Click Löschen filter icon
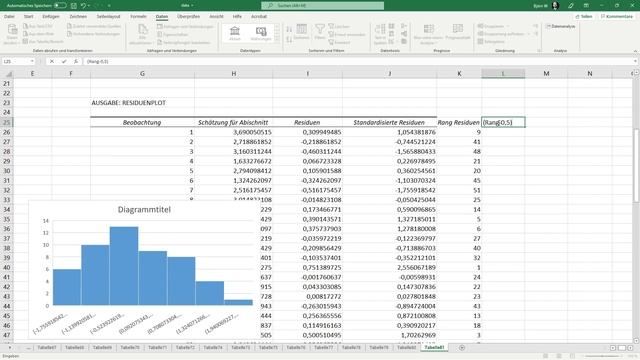Viewport: 640px width, 360px height. pos(331,27)
